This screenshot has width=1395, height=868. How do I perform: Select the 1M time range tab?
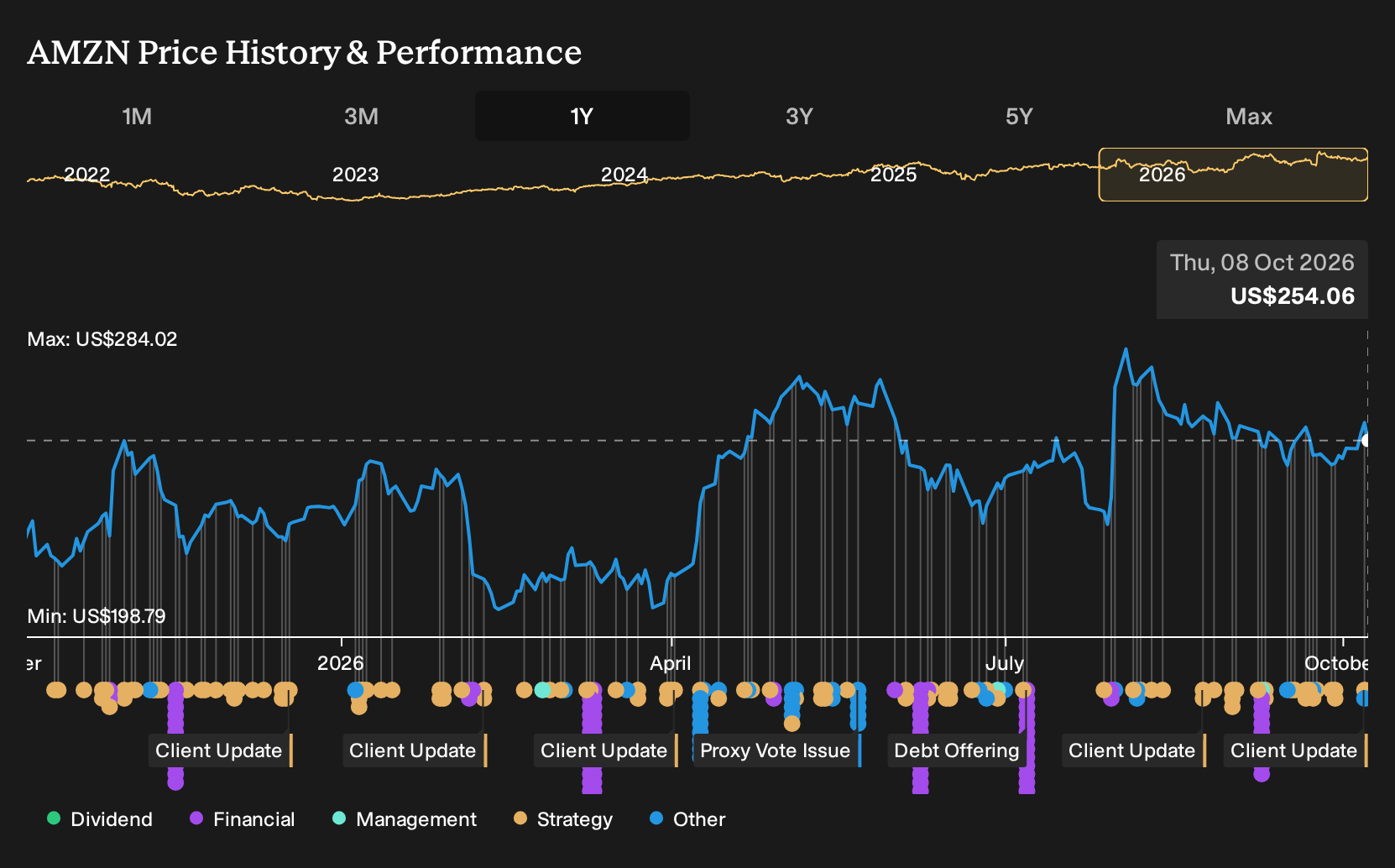click(x=137, y=116)
